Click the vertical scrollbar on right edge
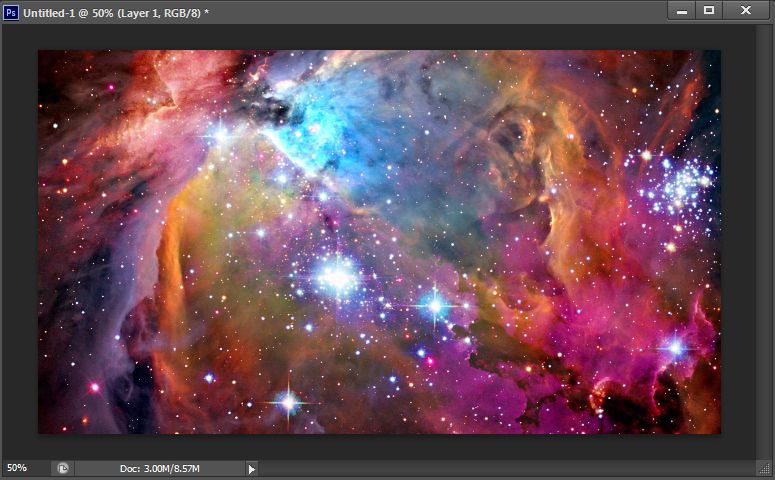The width and height of the screenshot is (775, 480). click(x=764, y=242)
